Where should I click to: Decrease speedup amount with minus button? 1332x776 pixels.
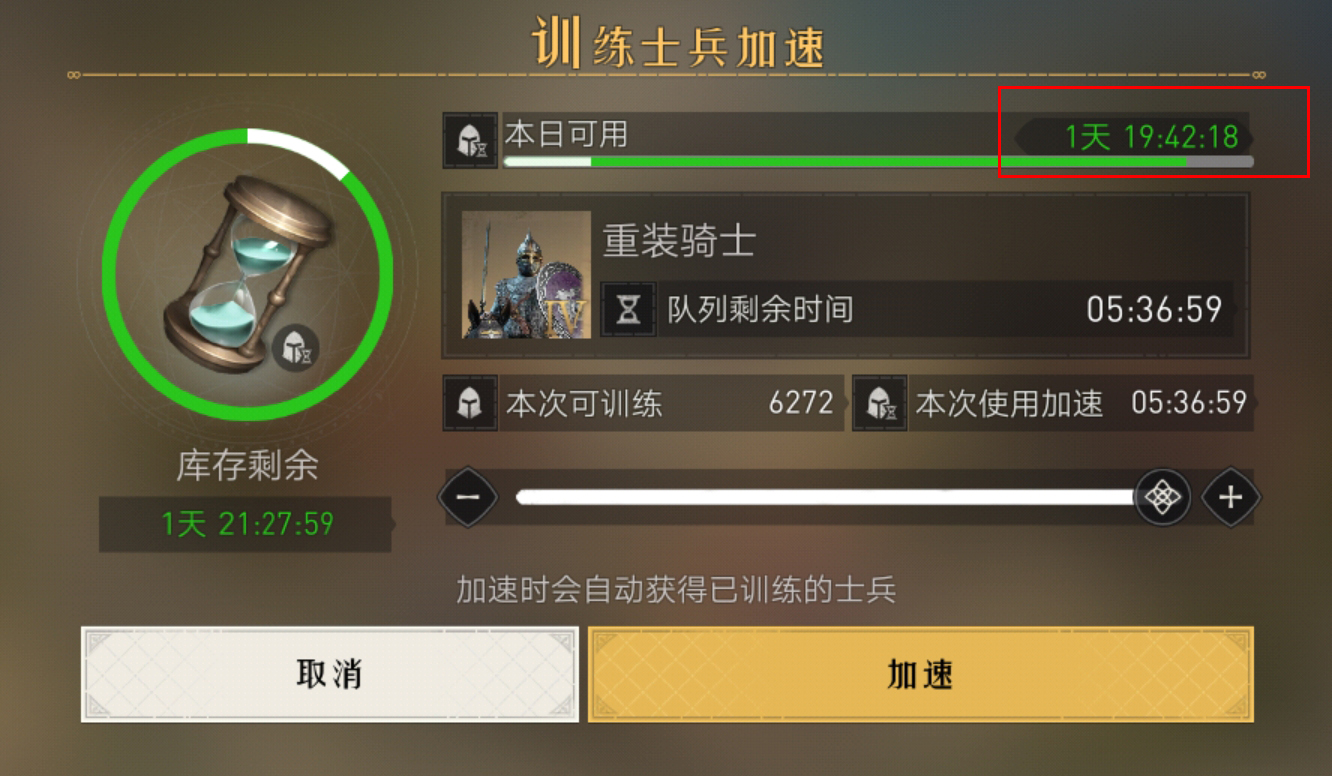[468, 497]
